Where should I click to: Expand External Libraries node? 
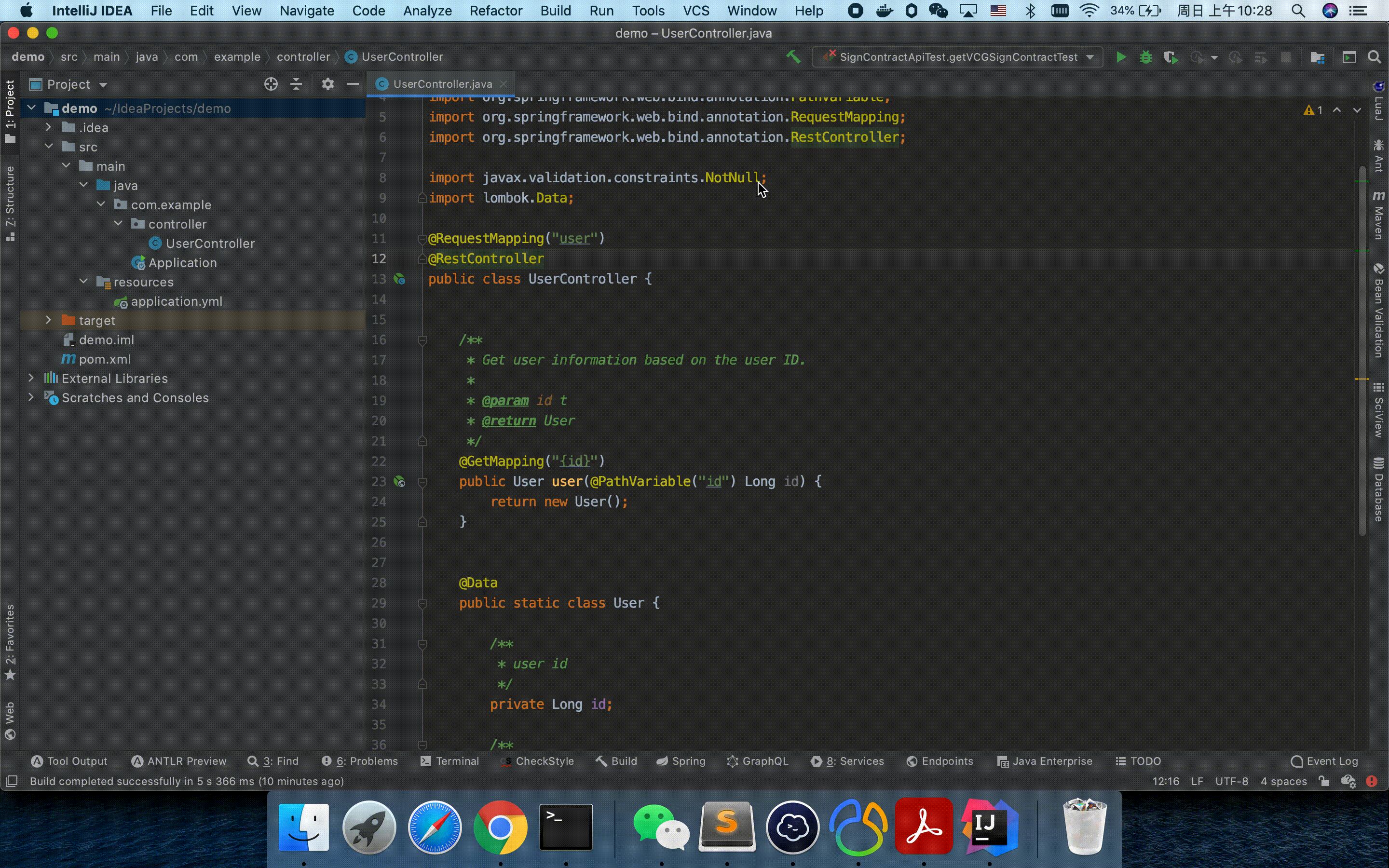[31, 379]
